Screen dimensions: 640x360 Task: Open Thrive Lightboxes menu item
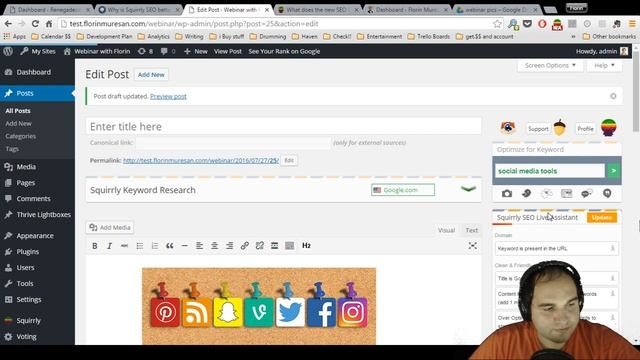click(x=43, y=215)
